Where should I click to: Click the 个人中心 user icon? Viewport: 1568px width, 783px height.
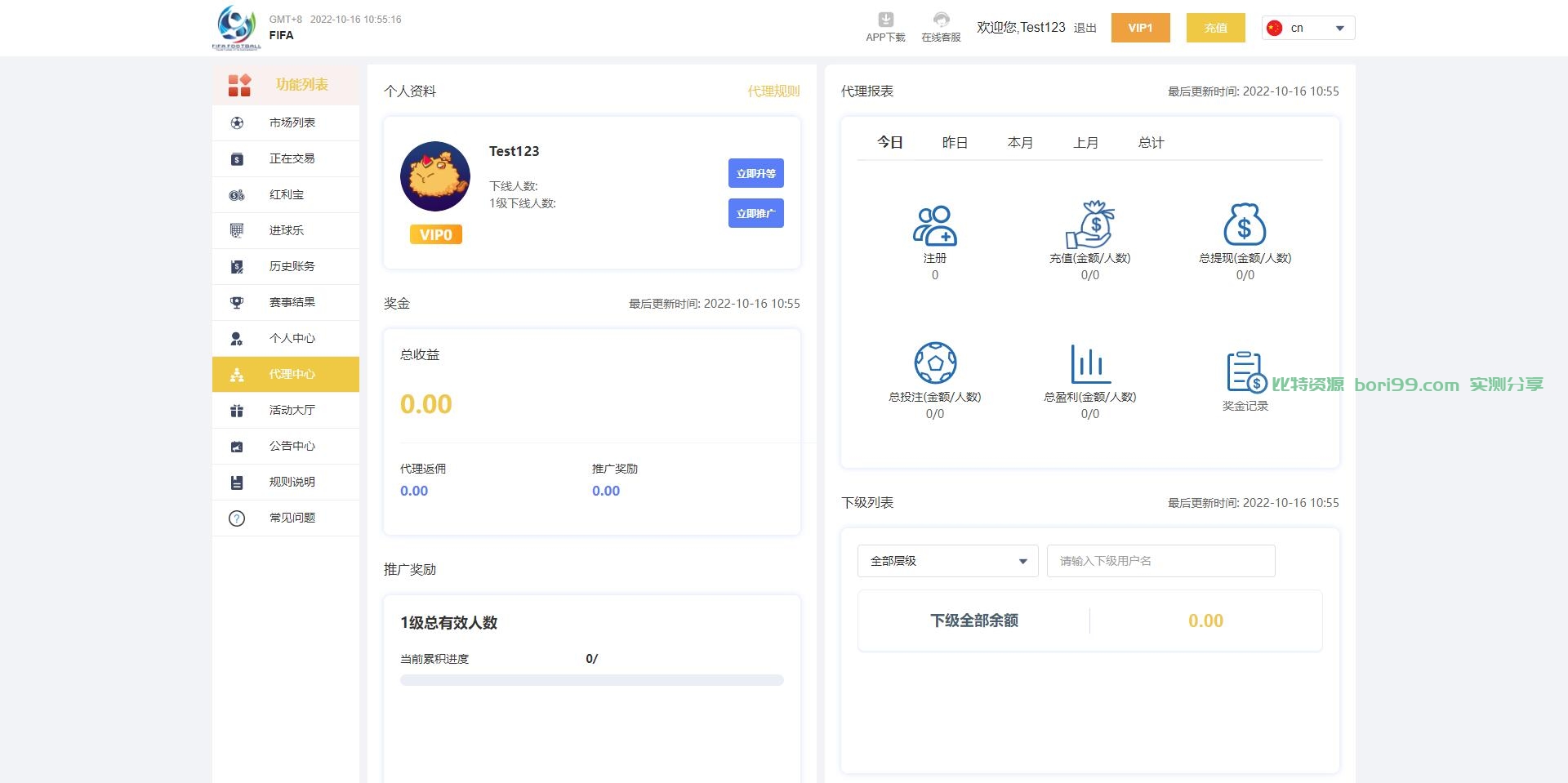(237, 339)
